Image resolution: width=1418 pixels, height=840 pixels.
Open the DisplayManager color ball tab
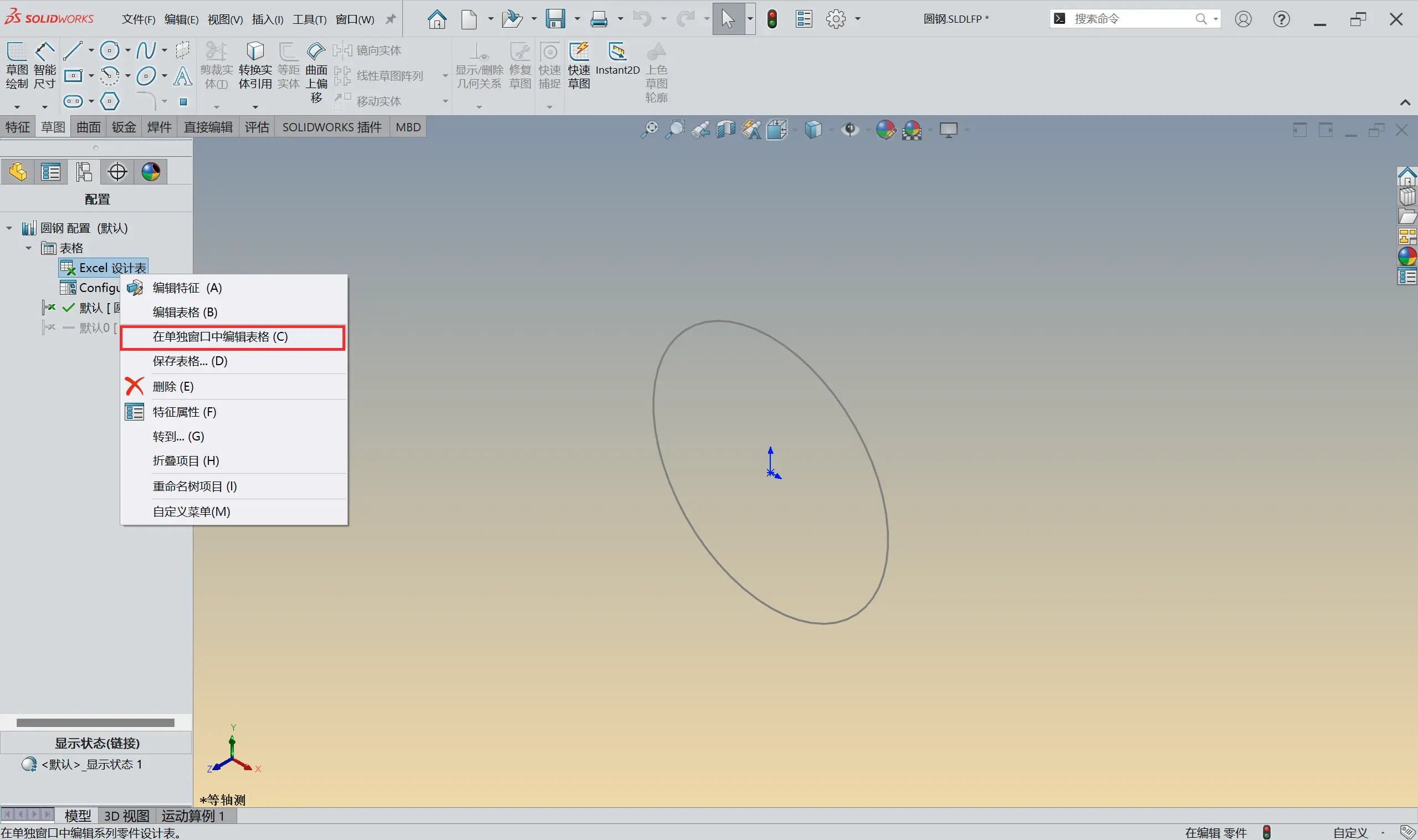coord(151,172)
